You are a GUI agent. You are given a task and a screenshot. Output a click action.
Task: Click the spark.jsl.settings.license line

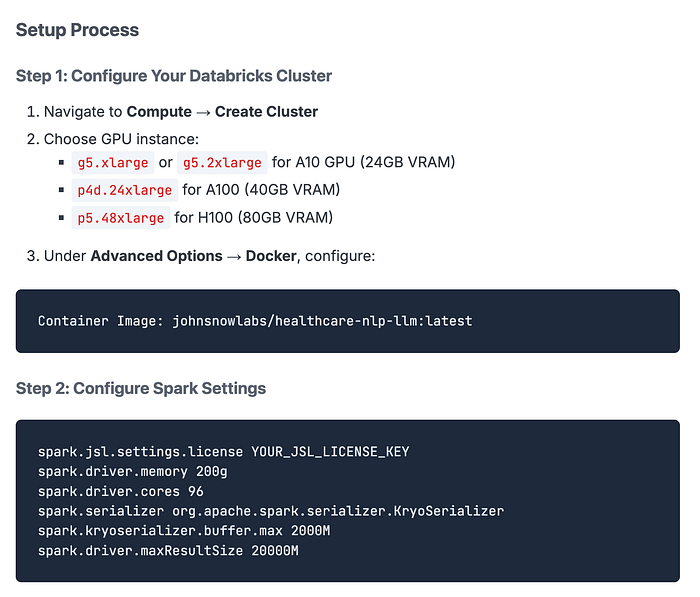[223, 452]
